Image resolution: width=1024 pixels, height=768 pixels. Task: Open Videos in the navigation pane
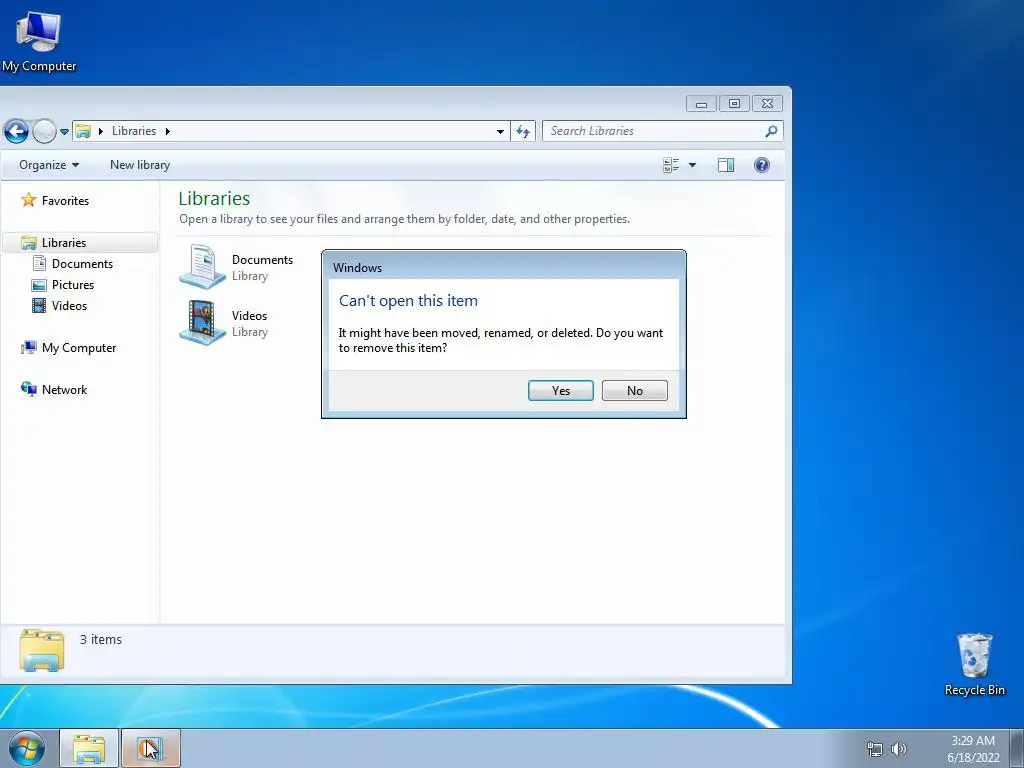tap(69, 306)
